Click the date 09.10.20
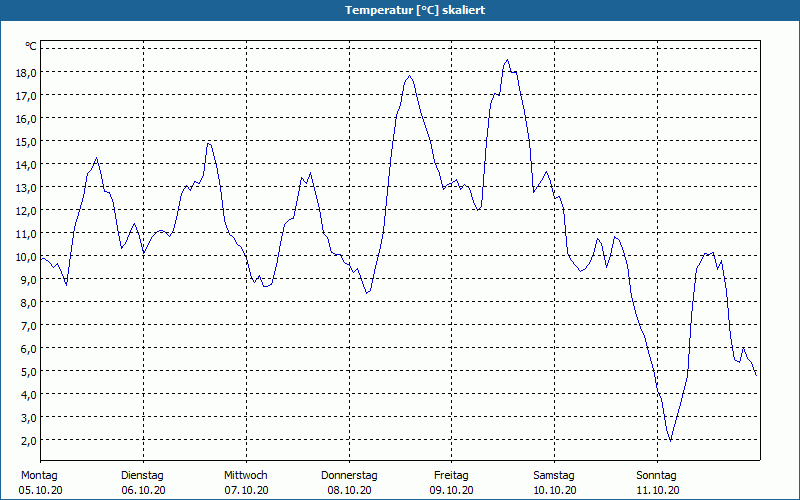The width and height of the screenshot is (800, 500). pyautogui.click(x=452, y=490)
